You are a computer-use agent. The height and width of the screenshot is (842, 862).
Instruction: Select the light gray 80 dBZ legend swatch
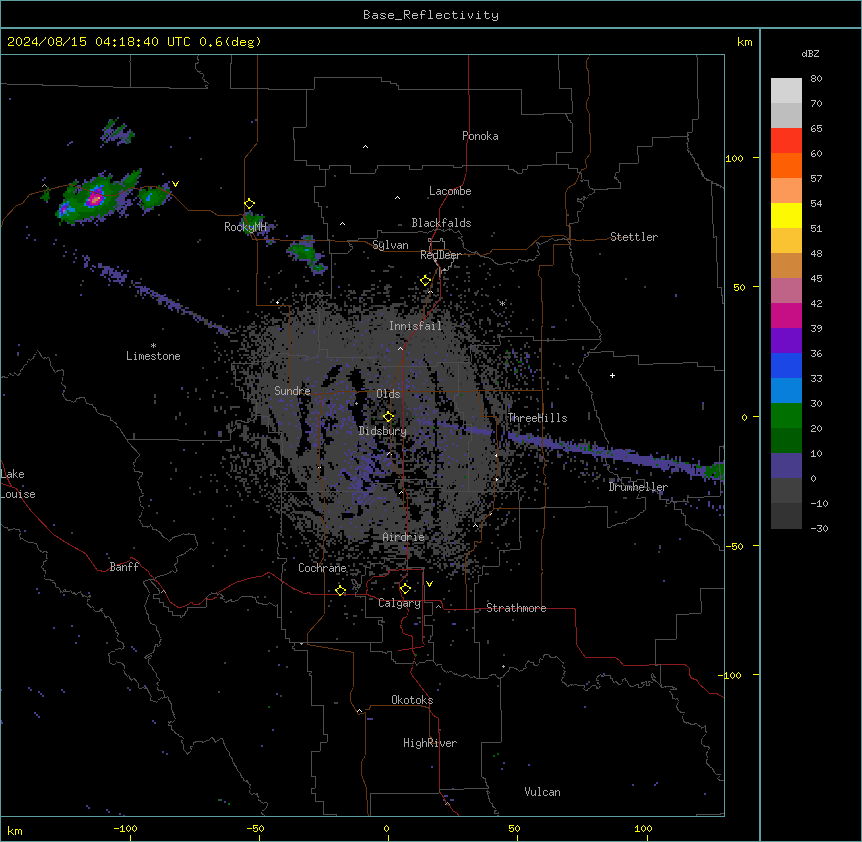tap(786, 91)
